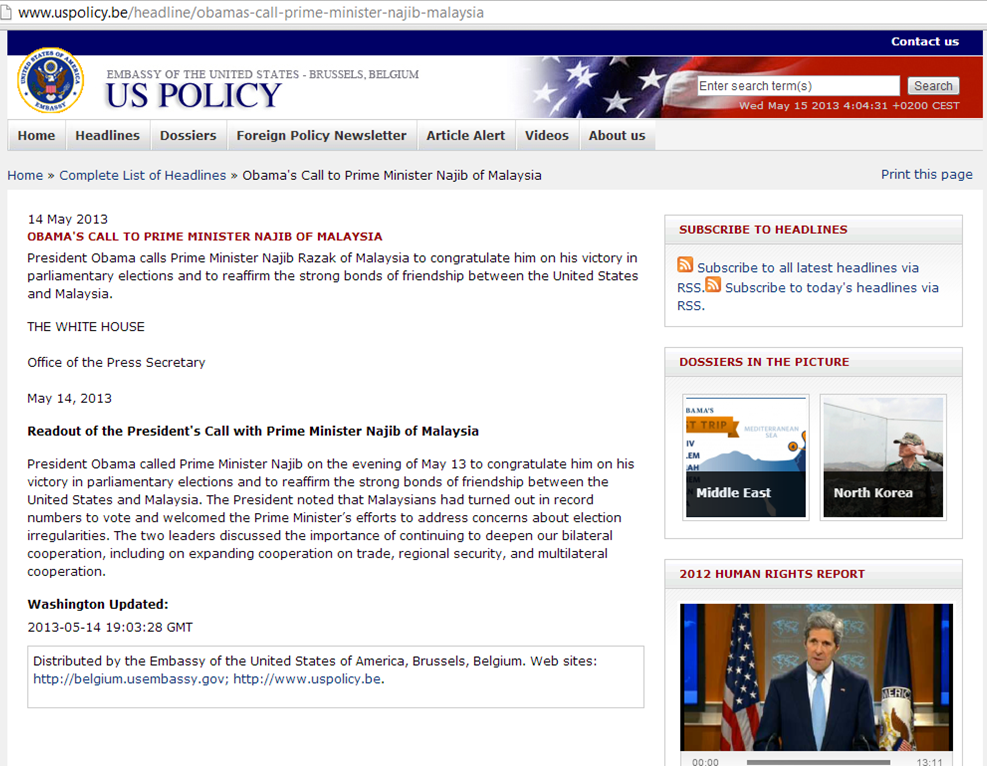Click 'Office of the Press Secretary' text
This screenshot has width=987, height=766.
click(x=116, y=363)
